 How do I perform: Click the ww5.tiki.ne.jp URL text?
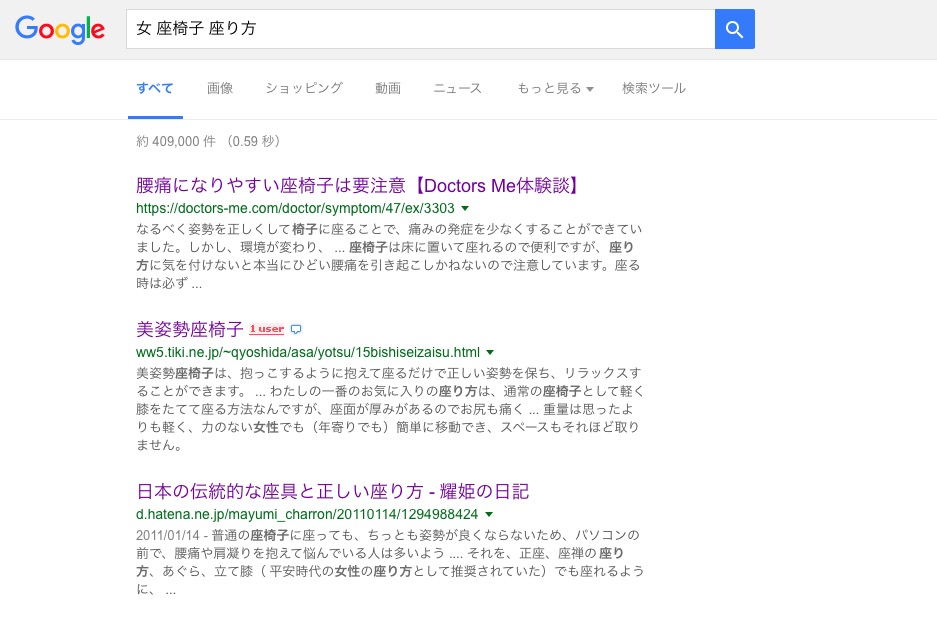(308, 353)
